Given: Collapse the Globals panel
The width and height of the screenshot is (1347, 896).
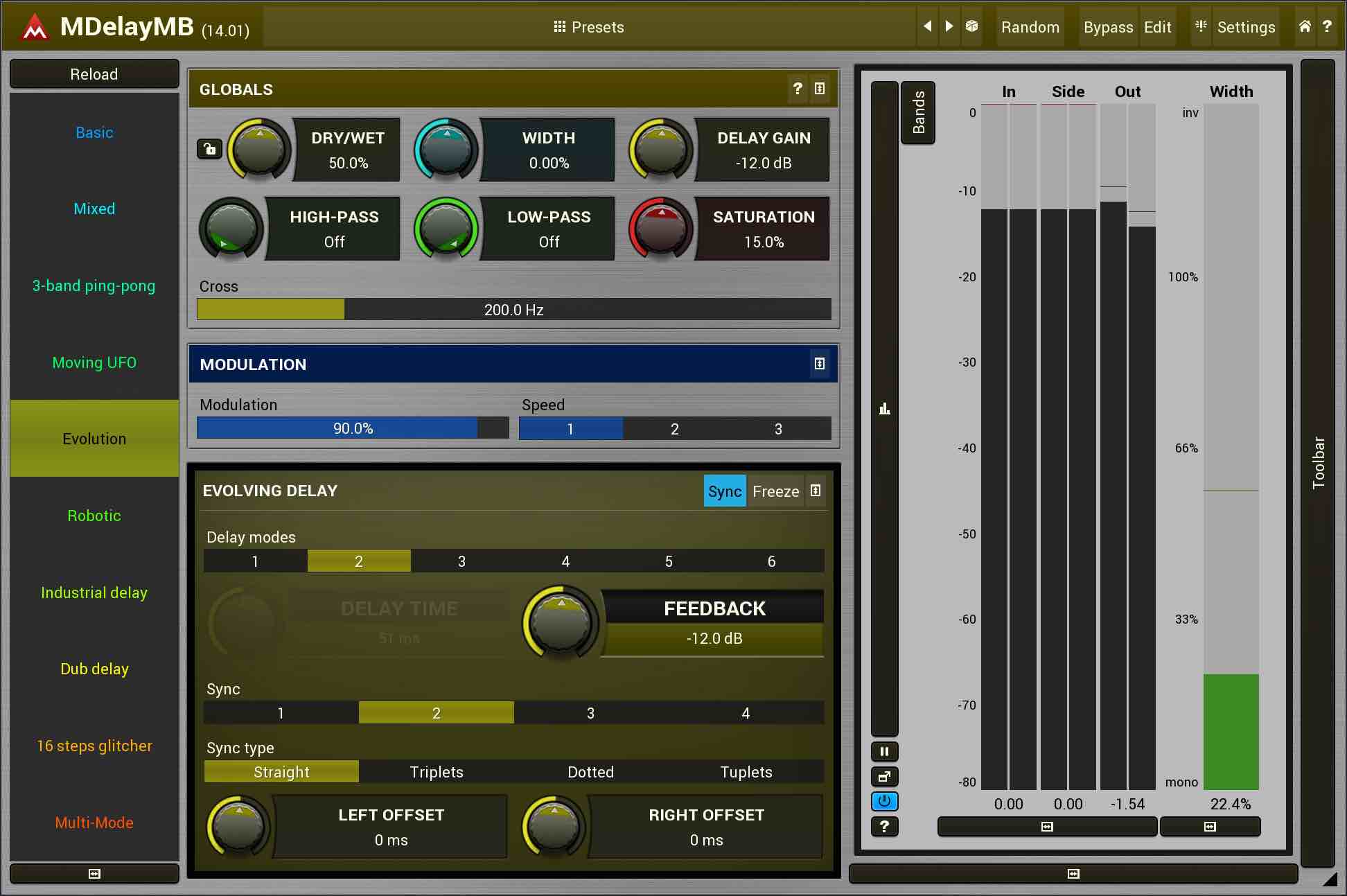Looking at the screenshot, I should 820,89.
